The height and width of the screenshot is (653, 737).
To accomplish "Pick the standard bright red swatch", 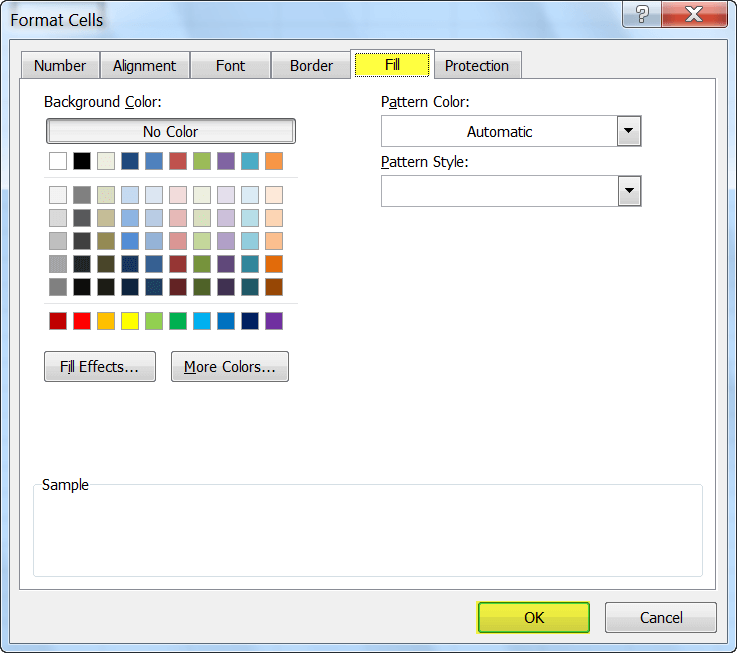I will click(82, 321).
